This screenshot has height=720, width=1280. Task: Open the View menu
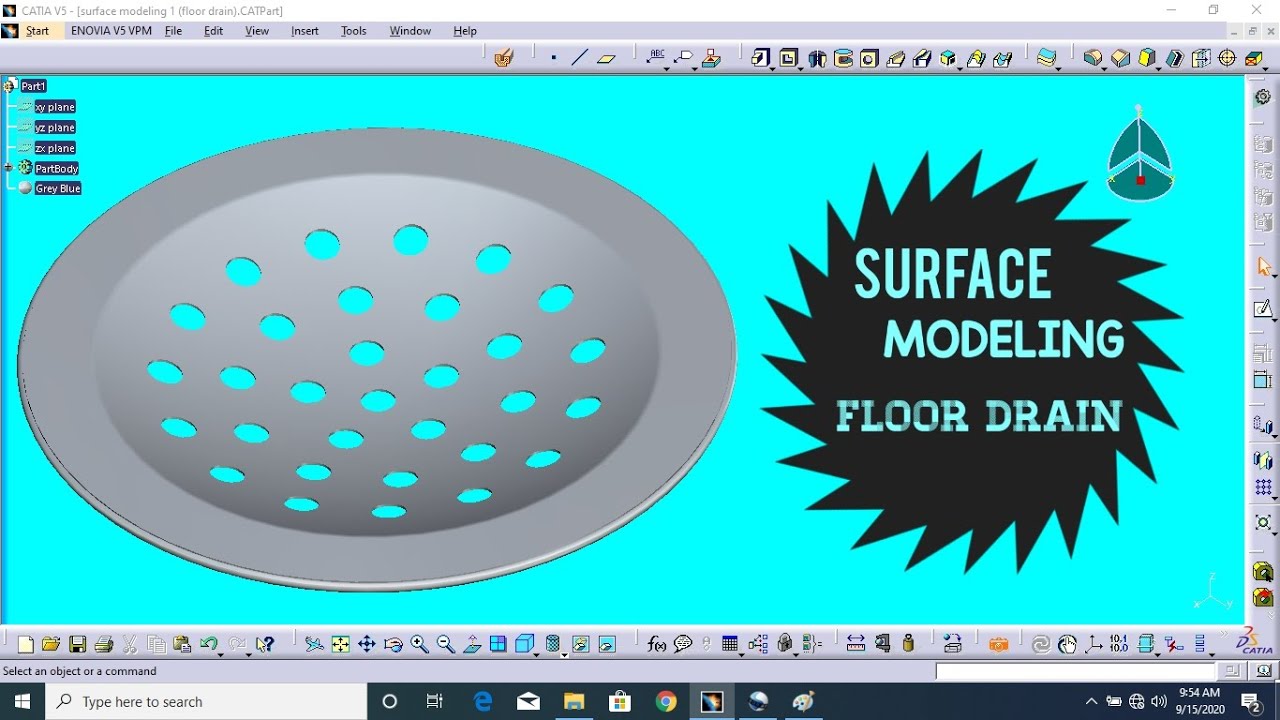[257, 31]
